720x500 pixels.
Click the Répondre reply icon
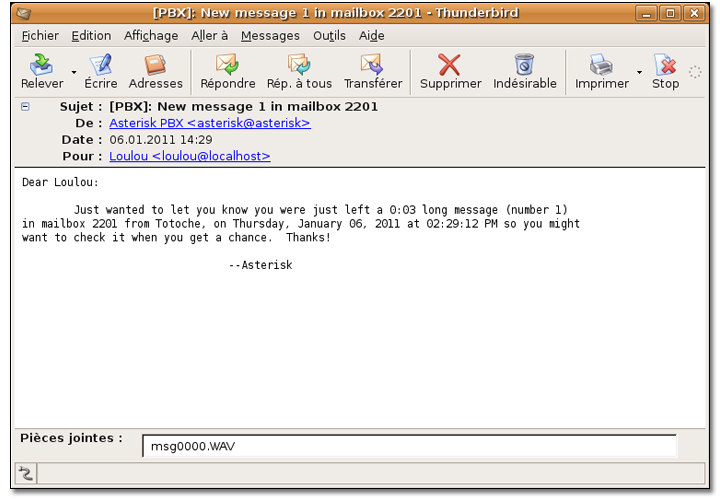click(x=227, y=65)
